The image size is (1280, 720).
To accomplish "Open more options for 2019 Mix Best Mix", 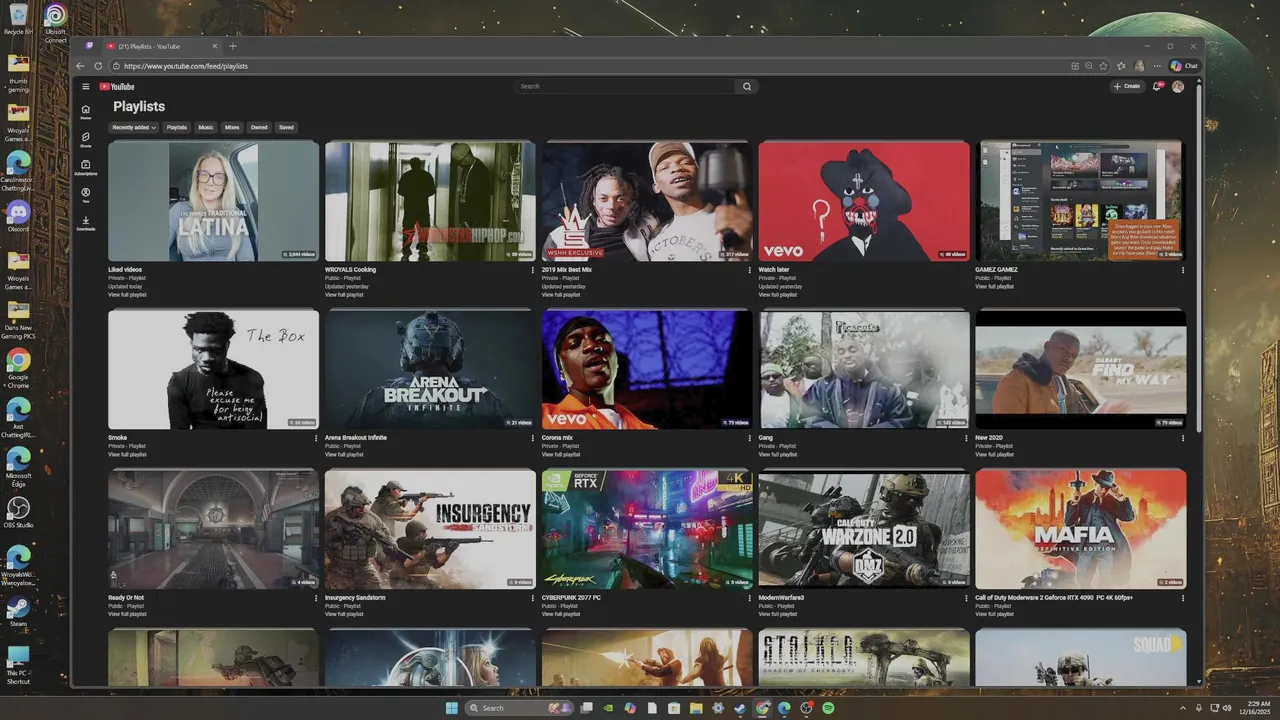I will click(749, 270).
